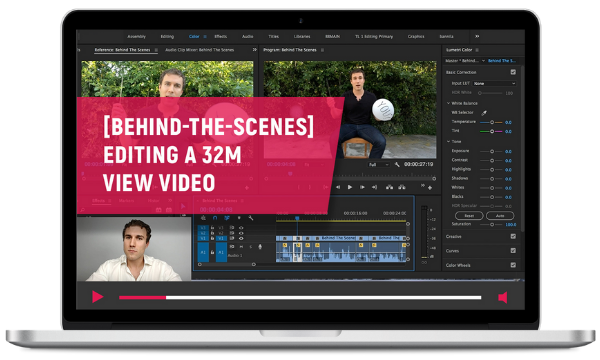The image size is (600, 360).
Task: Click the Auto tone button
Action: tap(500, 216)
